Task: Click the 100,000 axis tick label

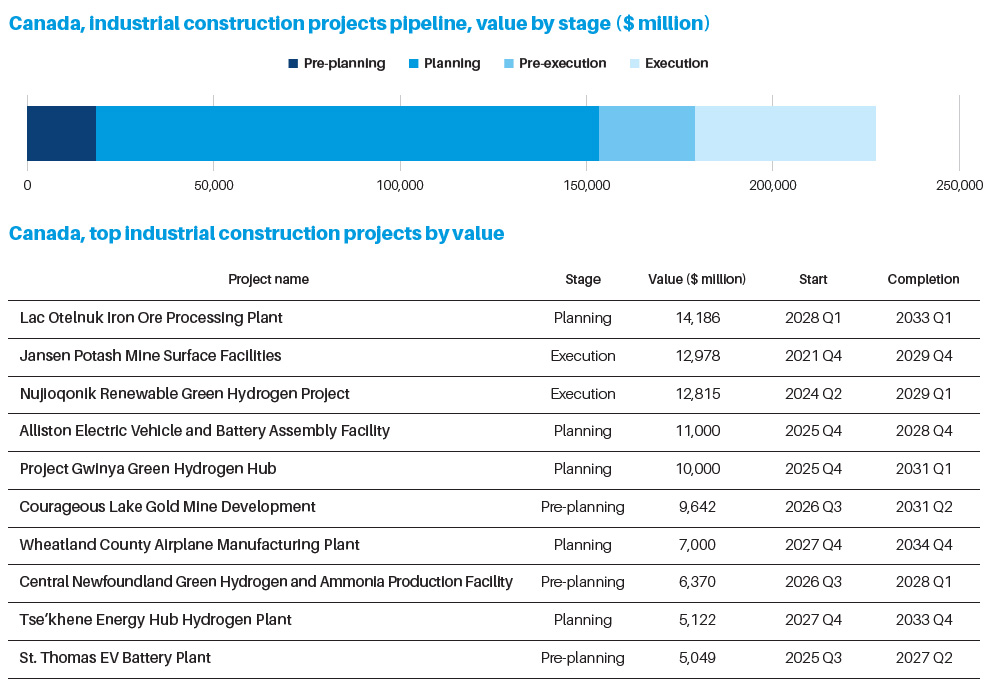Action: (x=400, y=186)
